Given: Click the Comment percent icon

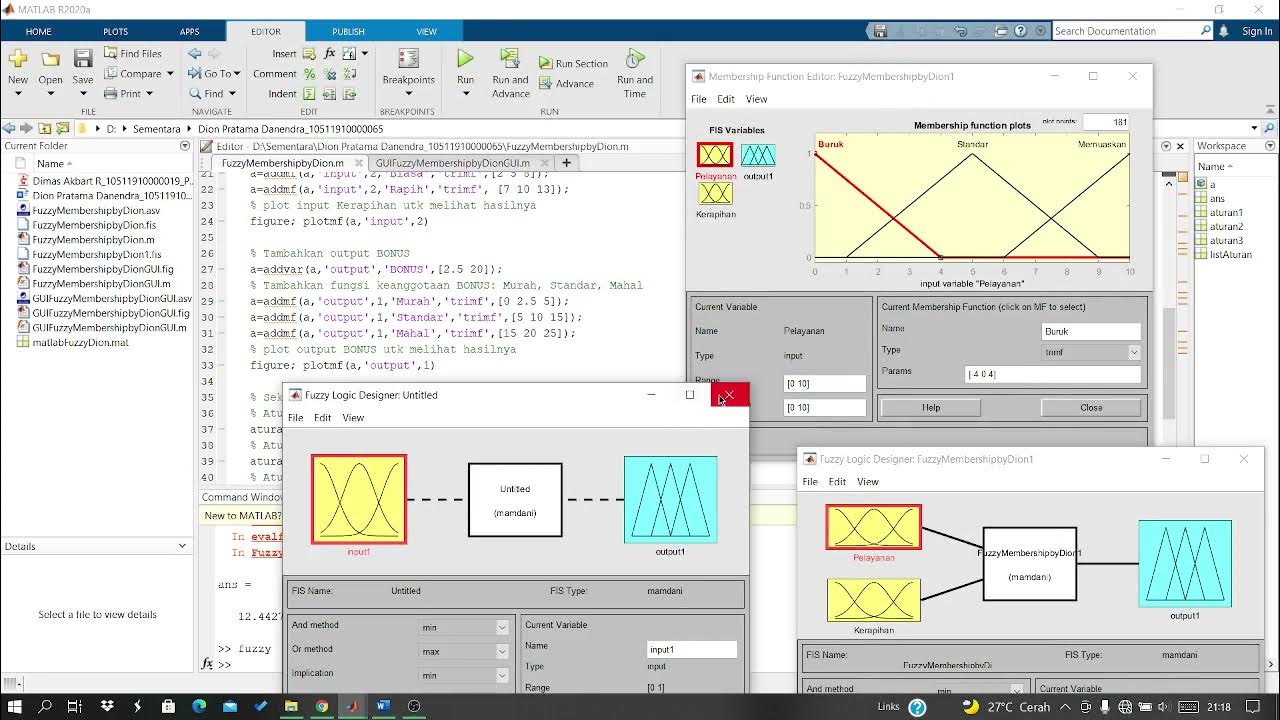Looking at the screenshot, I should [309, 74].
